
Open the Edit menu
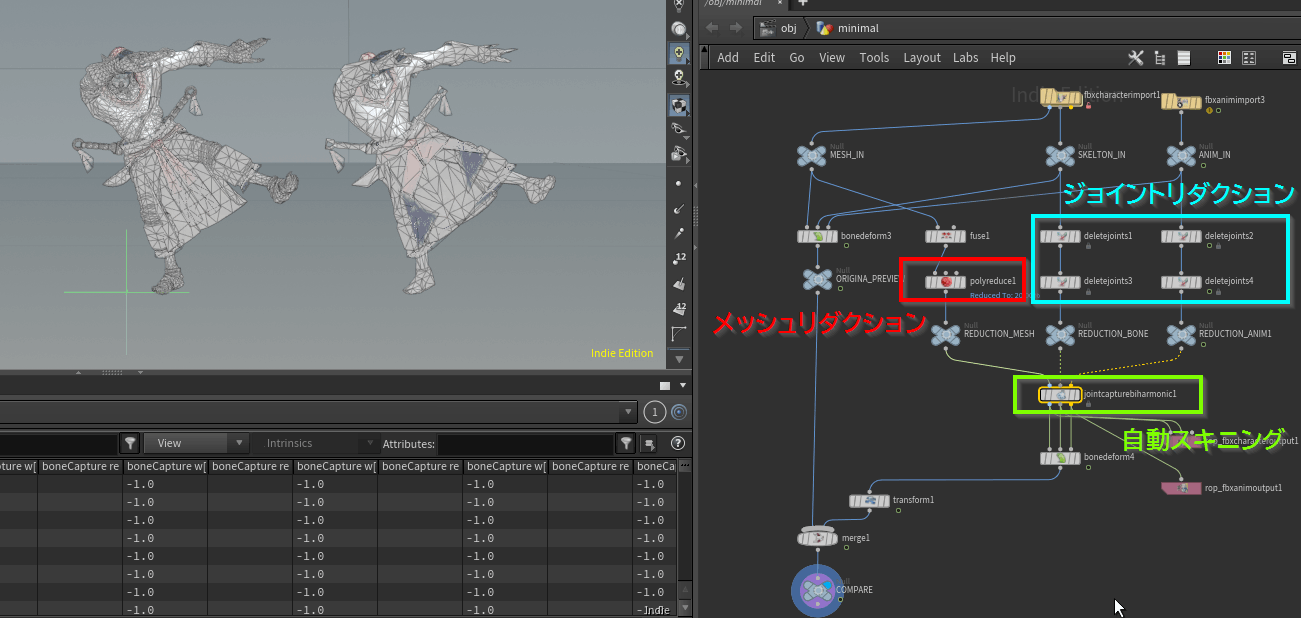point(764,58)
